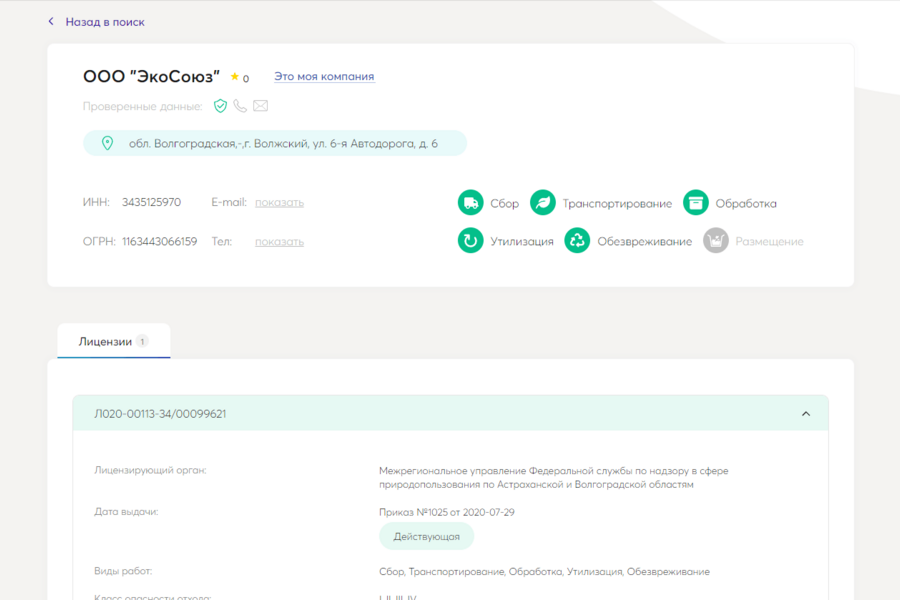Image resolution: width=900 pixels, height=600 pixels.
Task: Open the 'Это моя компания' link
Action: coord(324,76)
